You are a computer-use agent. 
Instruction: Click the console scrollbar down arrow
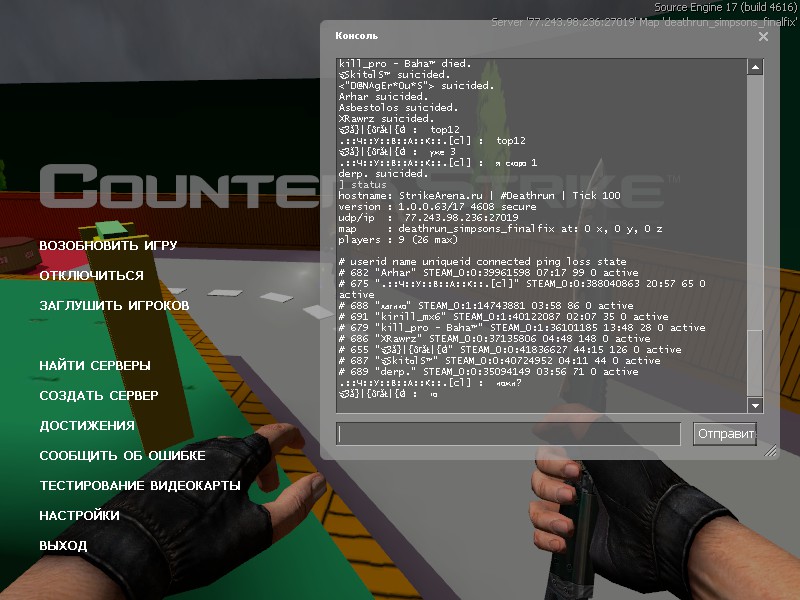pos(755,405)
